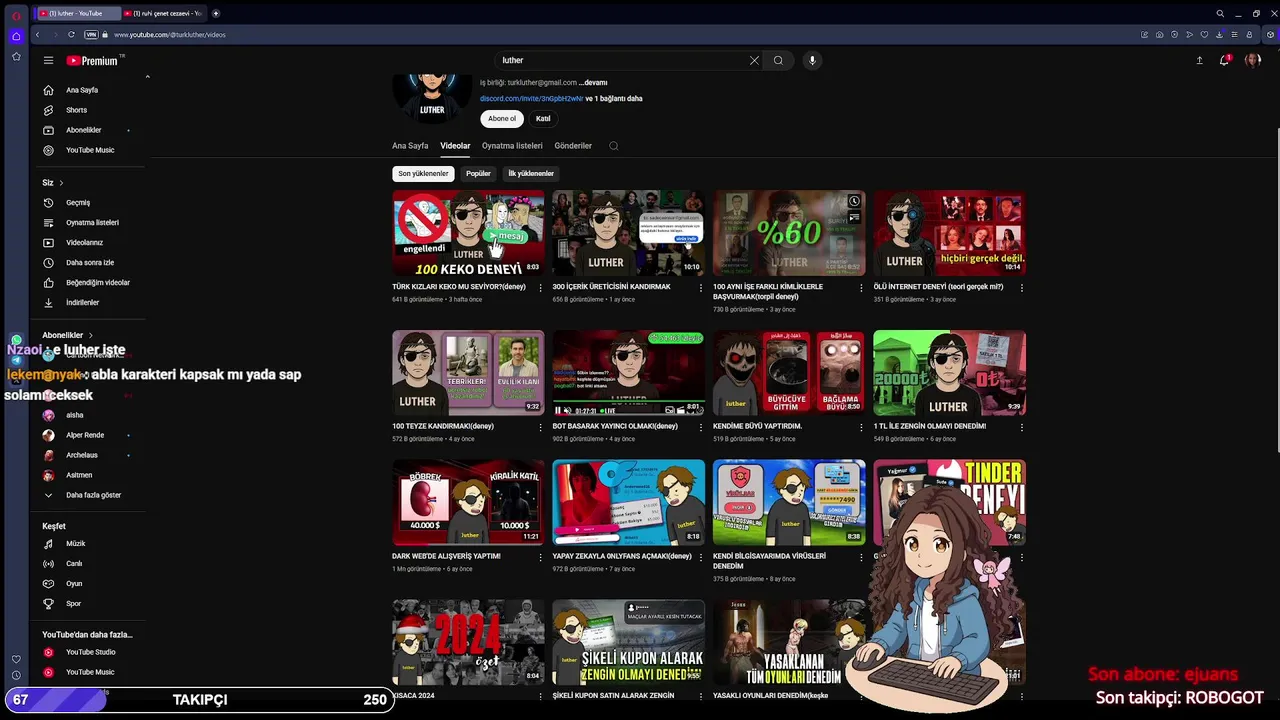Expand channel description with ...devamı

click(593, 83)
